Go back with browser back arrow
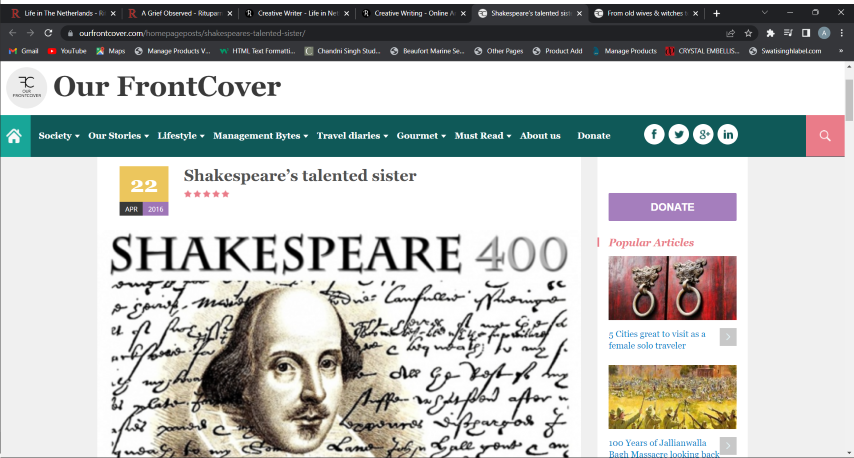The image size is (854, 458). point(13,33)
